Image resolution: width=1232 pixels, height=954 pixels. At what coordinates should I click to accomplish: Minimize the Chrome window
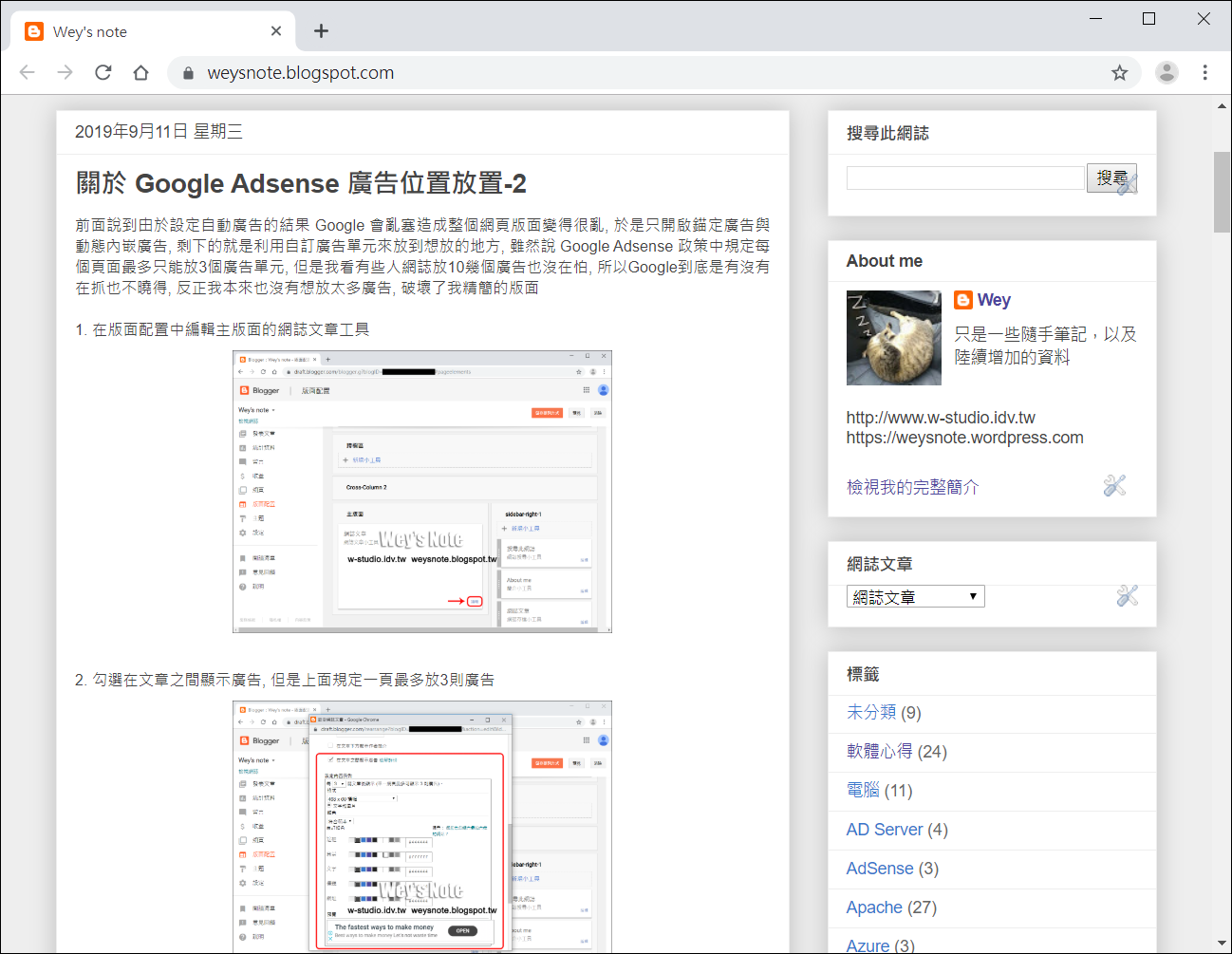tap(1095, 18)
